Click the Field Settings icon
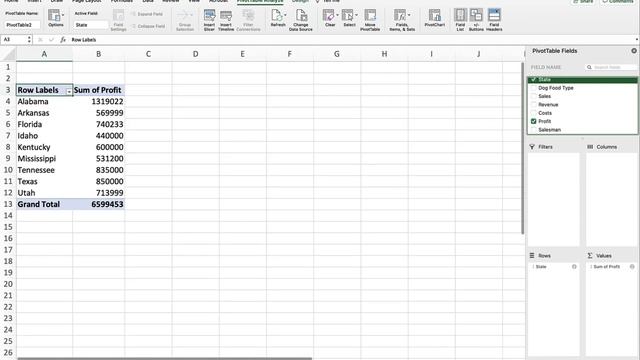 pos(118,20)
